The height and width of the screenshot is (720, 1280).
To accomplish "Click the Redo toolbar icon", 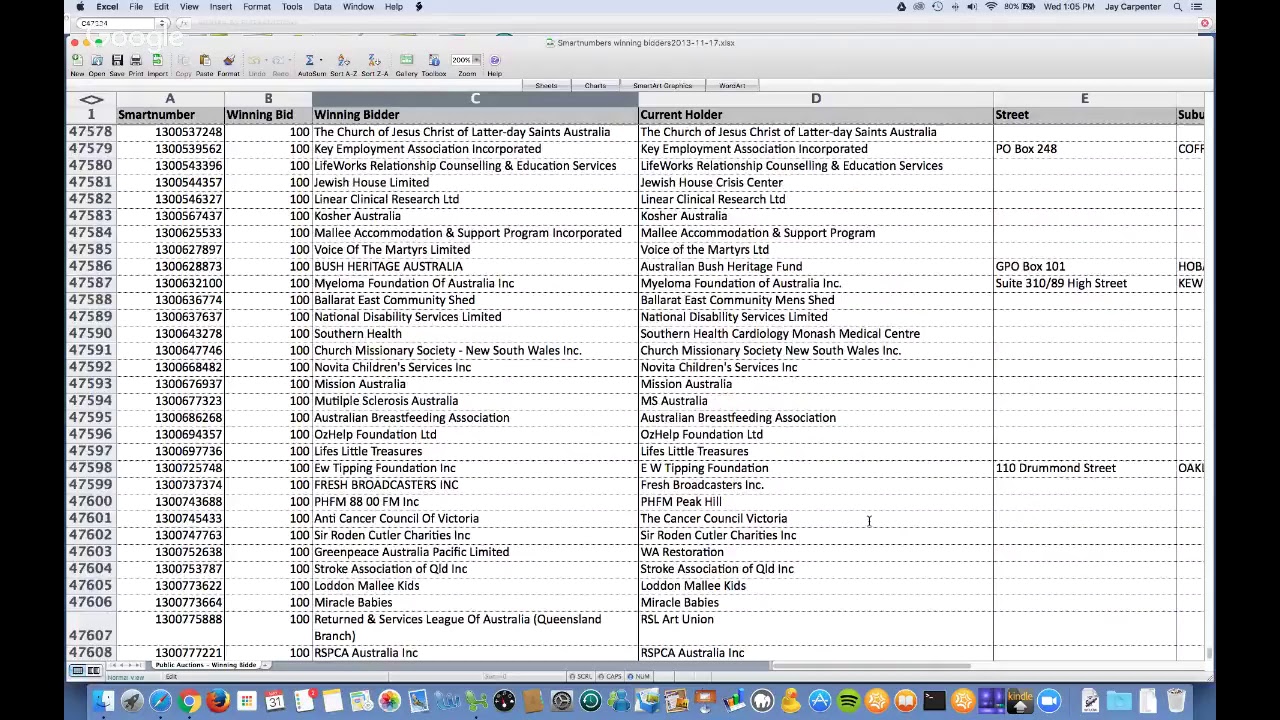I will (x=280, y=61).
